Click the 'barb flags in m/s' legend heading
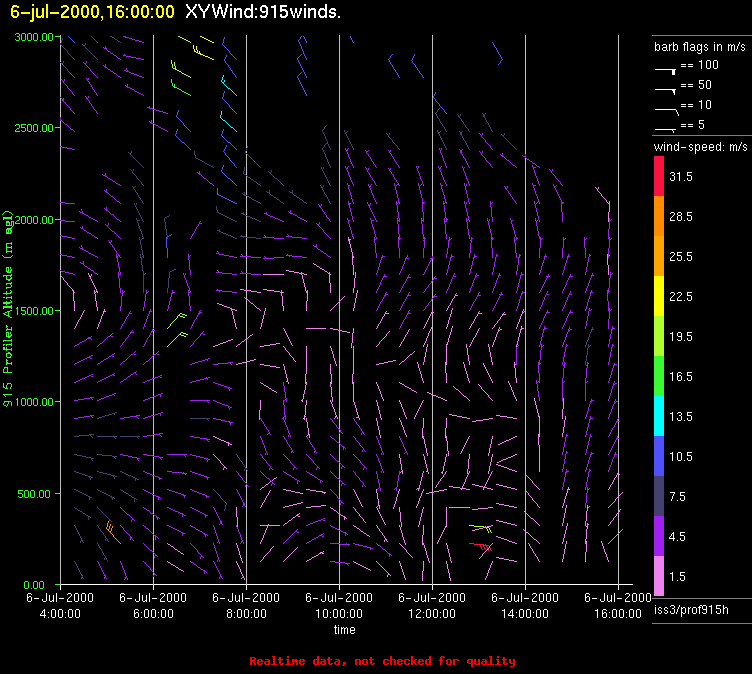752x674 pixels. [700, 47]
